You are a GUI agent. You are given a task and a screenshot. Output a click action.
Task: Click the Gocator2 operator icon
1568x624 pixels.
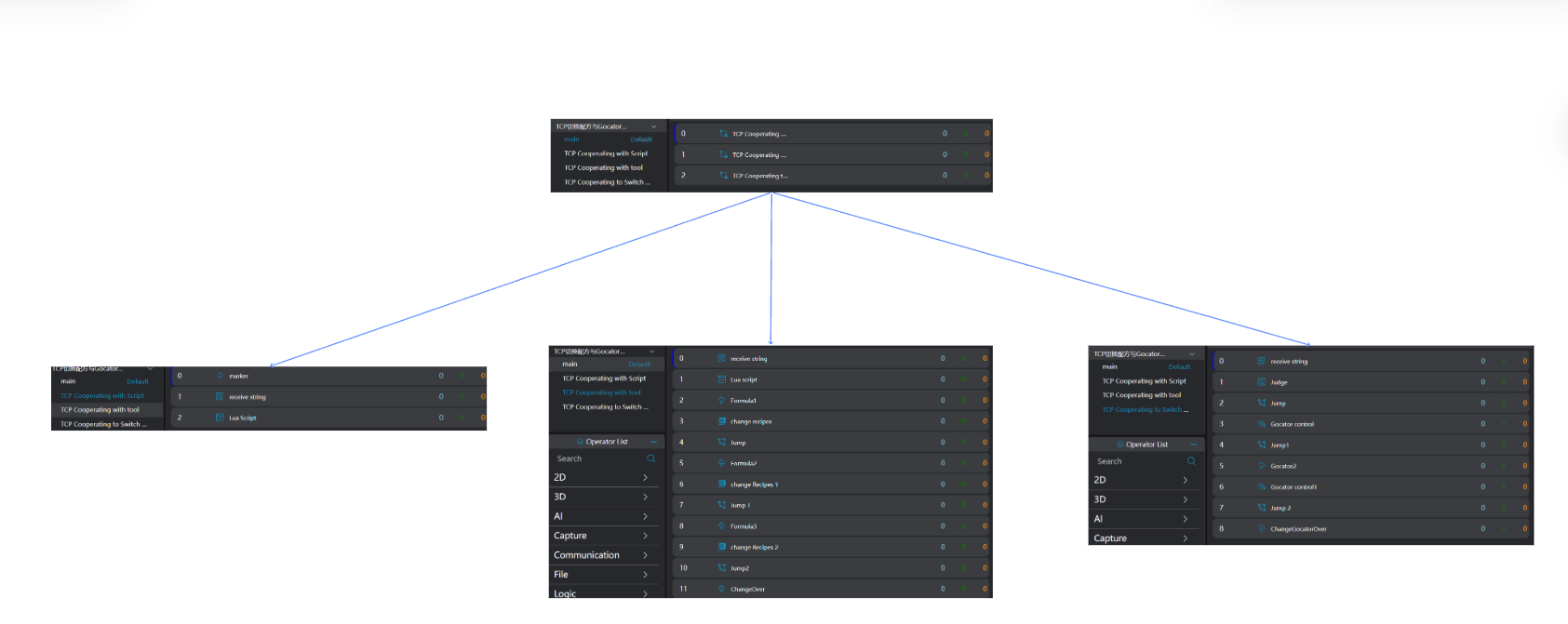click(x=1261, y=466)
